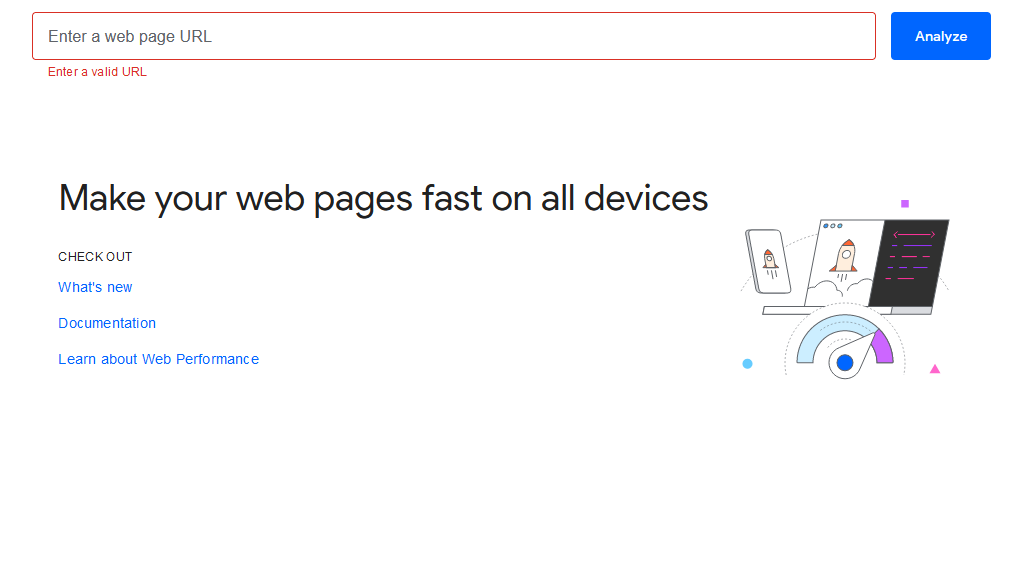Click the purple segment of the speed gauge
Viewport: 1024px width, 574px height.
click(x=882, y=347)
